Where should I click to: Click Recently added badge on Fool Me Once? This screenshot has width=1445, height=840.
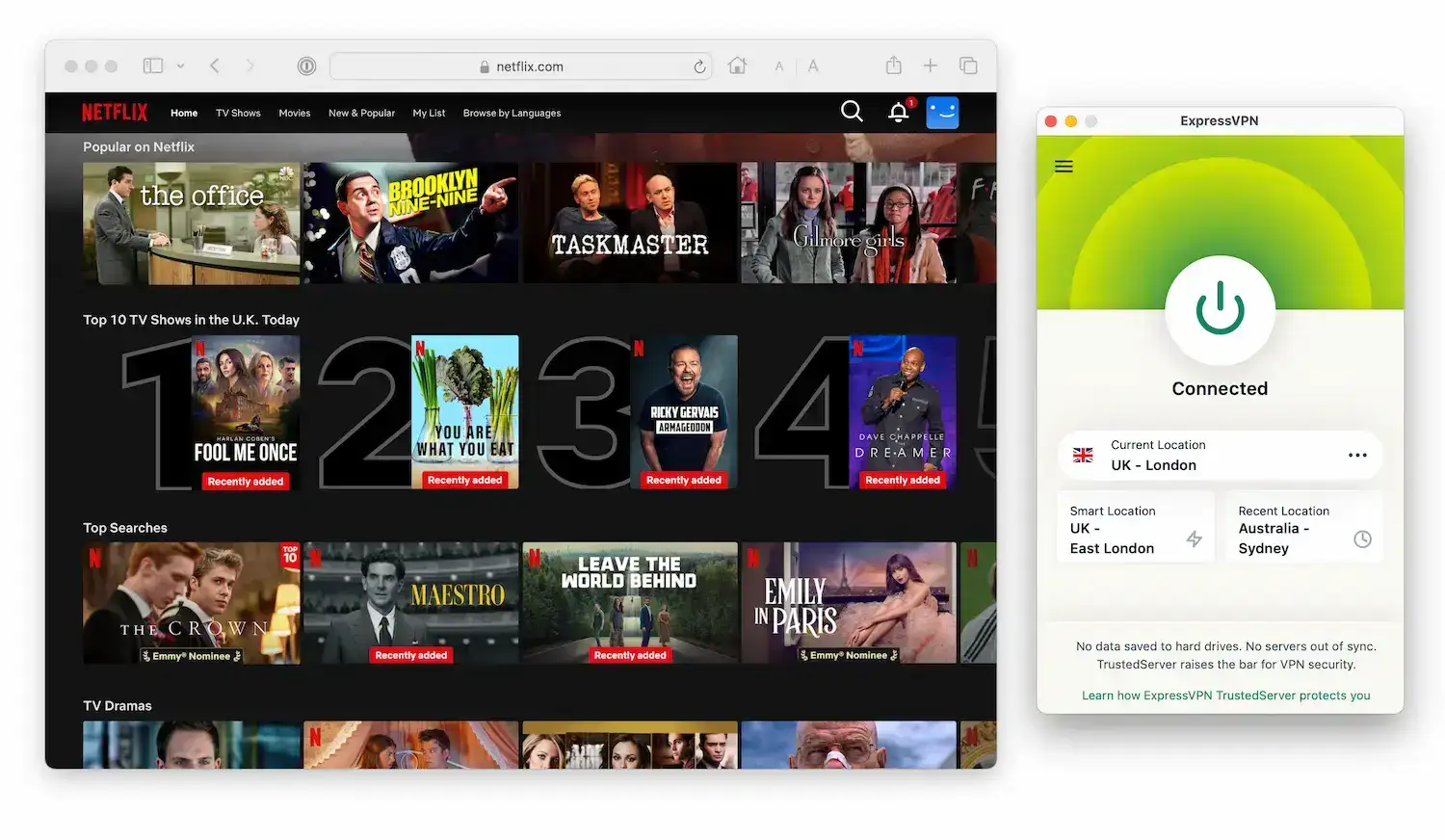pos(246,481)
